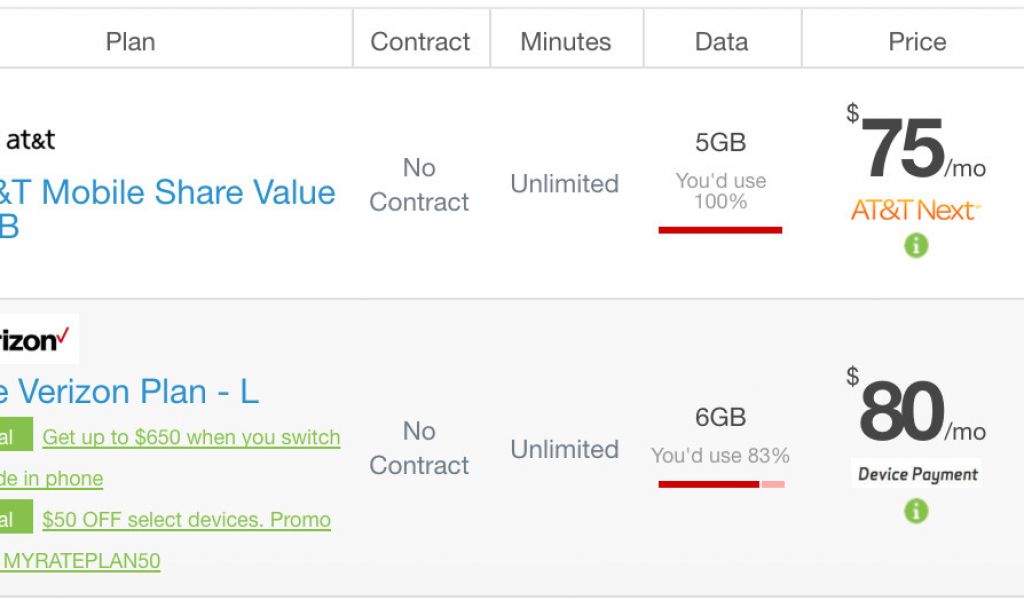Sort by the Minutes column header

click(565, 41)
